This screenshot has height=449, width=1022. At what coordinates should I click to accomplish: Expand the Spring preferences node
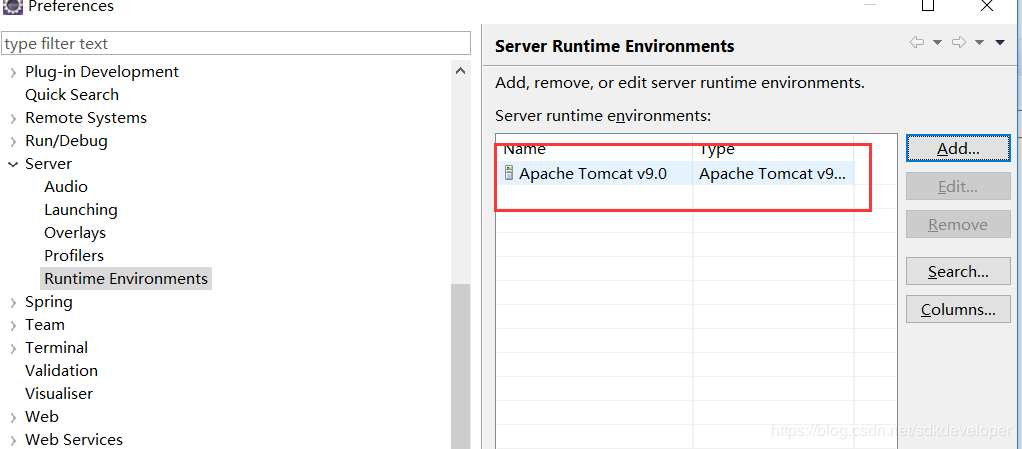coord(12,302)
